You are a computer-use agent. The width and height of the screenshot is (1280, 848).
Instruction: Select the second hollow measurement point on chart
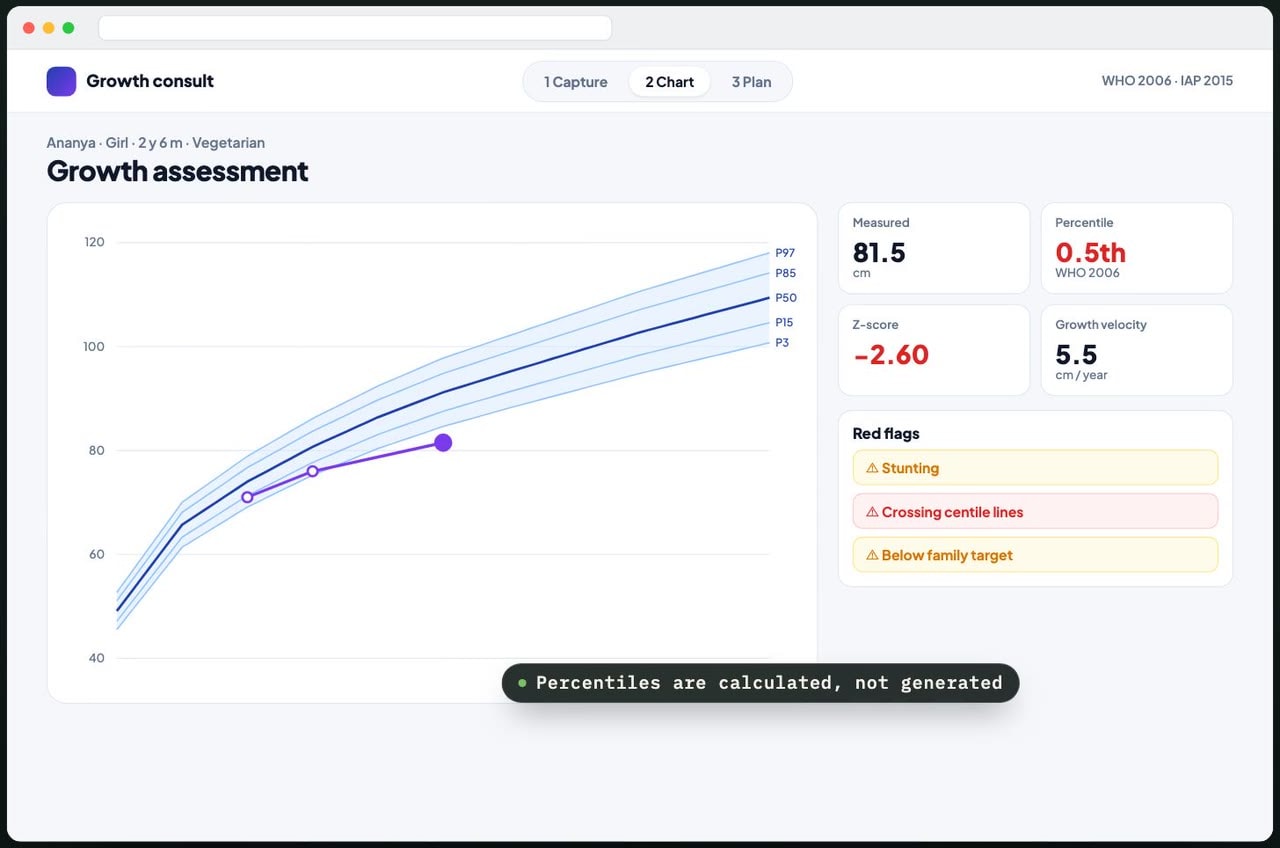tap(312, 471)
